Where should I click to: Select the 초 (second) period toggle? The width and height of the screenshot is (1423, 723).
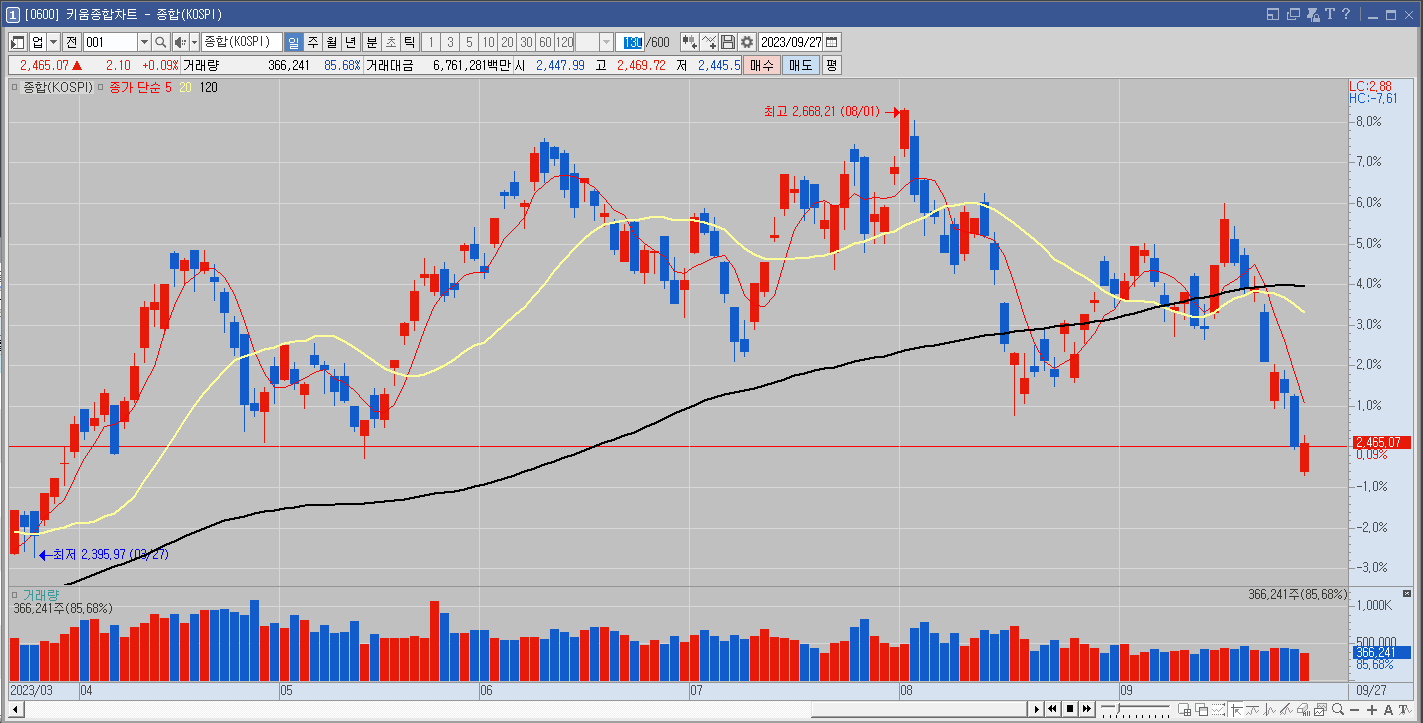pos(391,42)
